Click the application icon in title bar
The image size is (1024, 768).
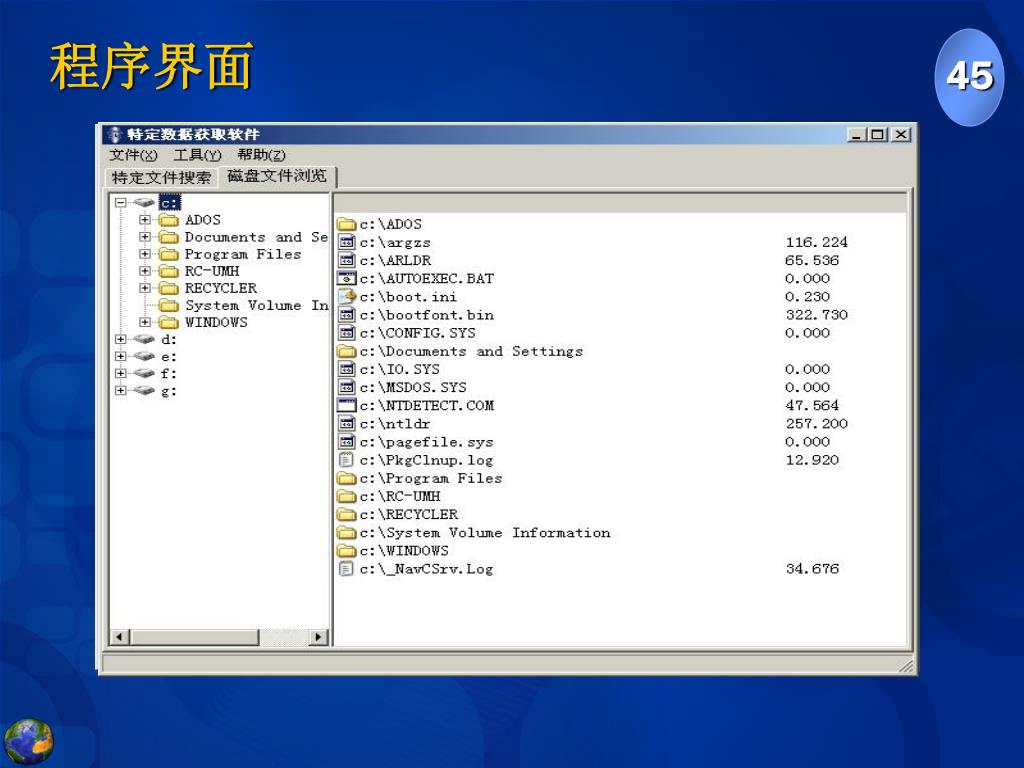pos(115,135)
